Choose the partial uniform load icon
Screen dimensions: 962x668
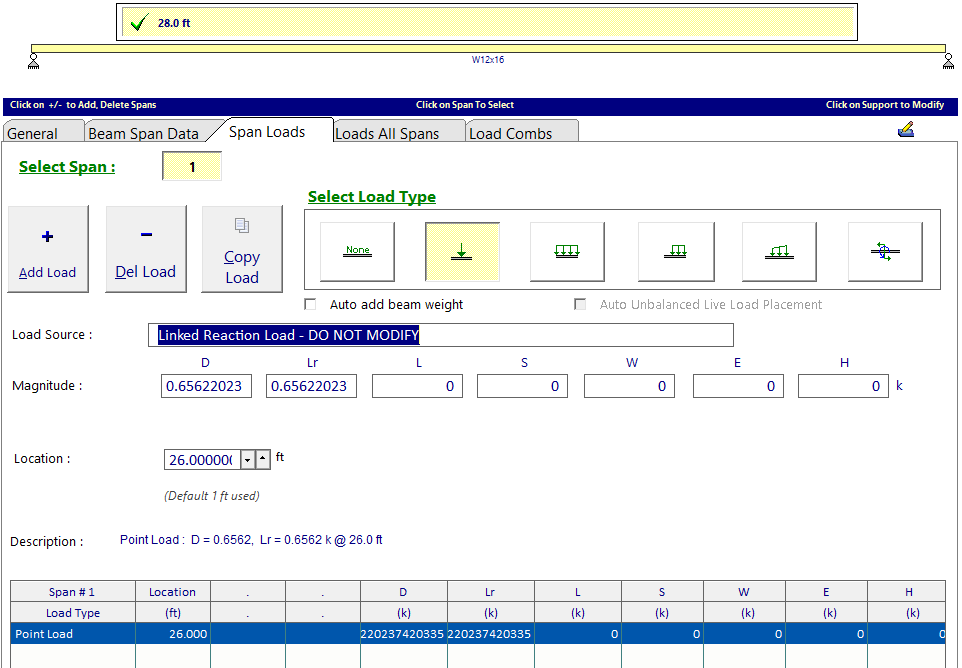675,251
